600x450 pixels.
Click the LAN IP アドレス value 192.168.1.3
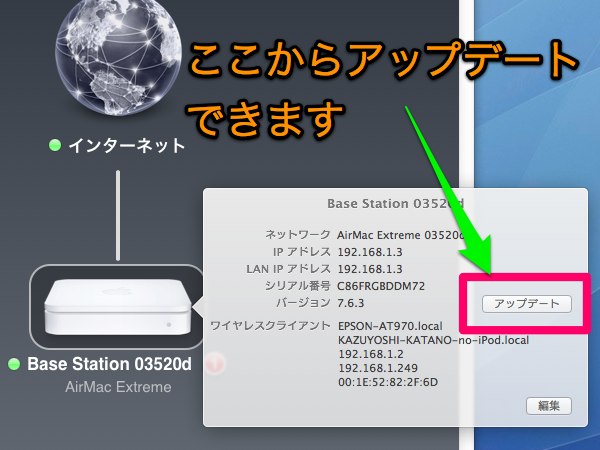click(370, 269)
